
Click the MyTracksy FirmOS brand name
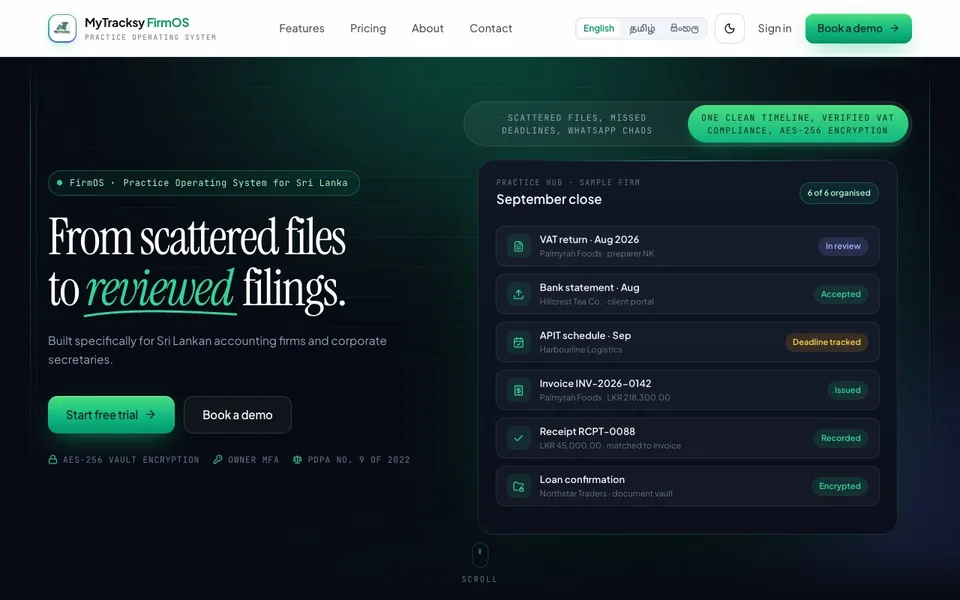click(x=137, y=23)
